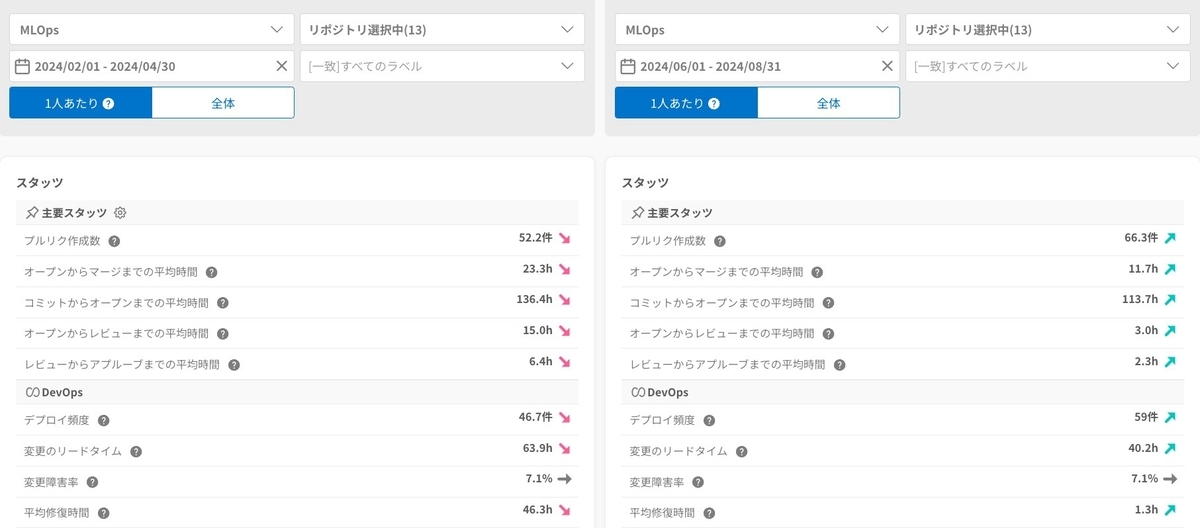Viewport: 1200px width, 528px height.
Task: Click the 6.4h value in left panel
Action: 540,362
